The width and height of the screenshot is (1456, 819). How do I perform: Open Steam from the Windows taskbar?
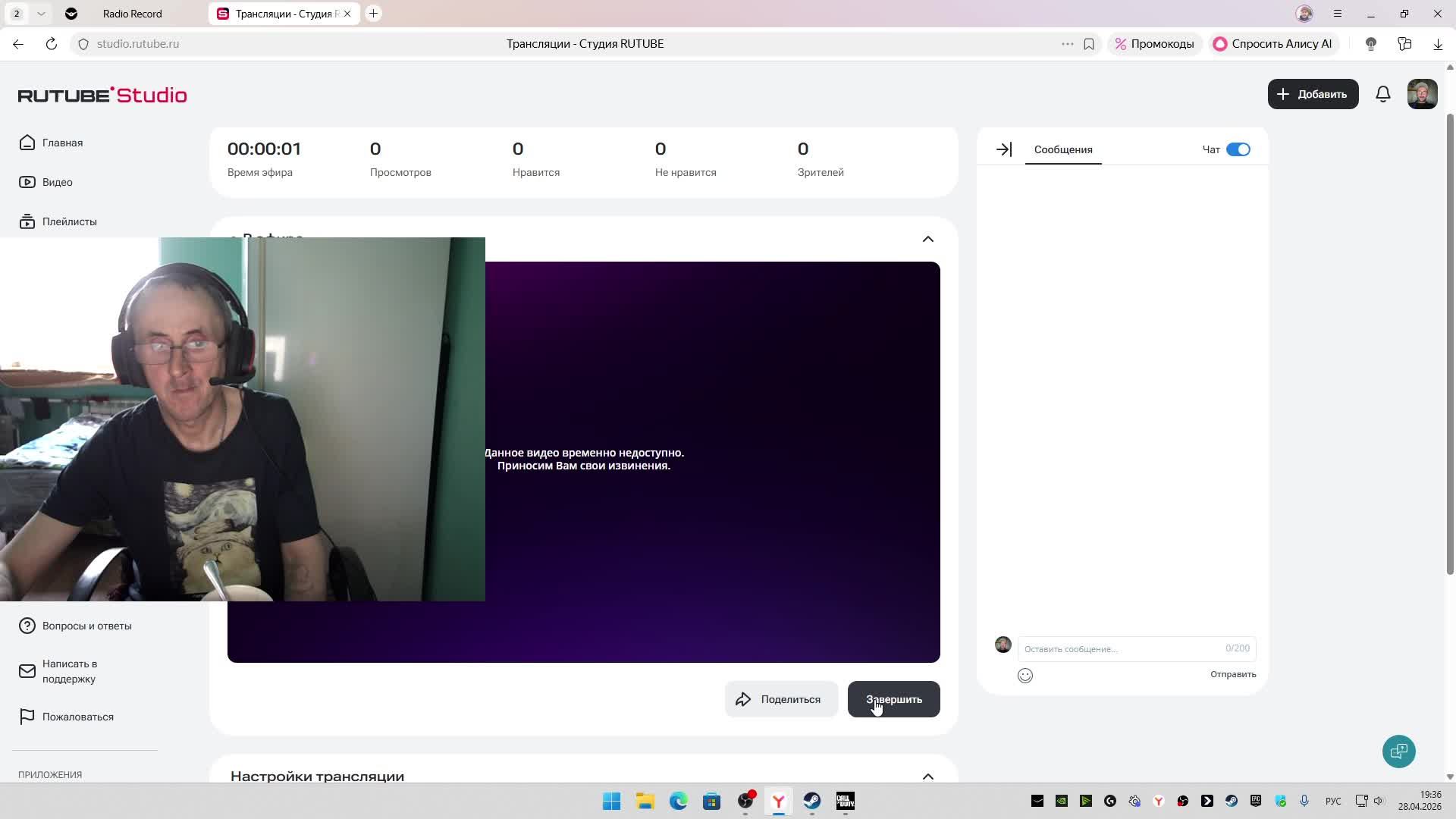811,801
